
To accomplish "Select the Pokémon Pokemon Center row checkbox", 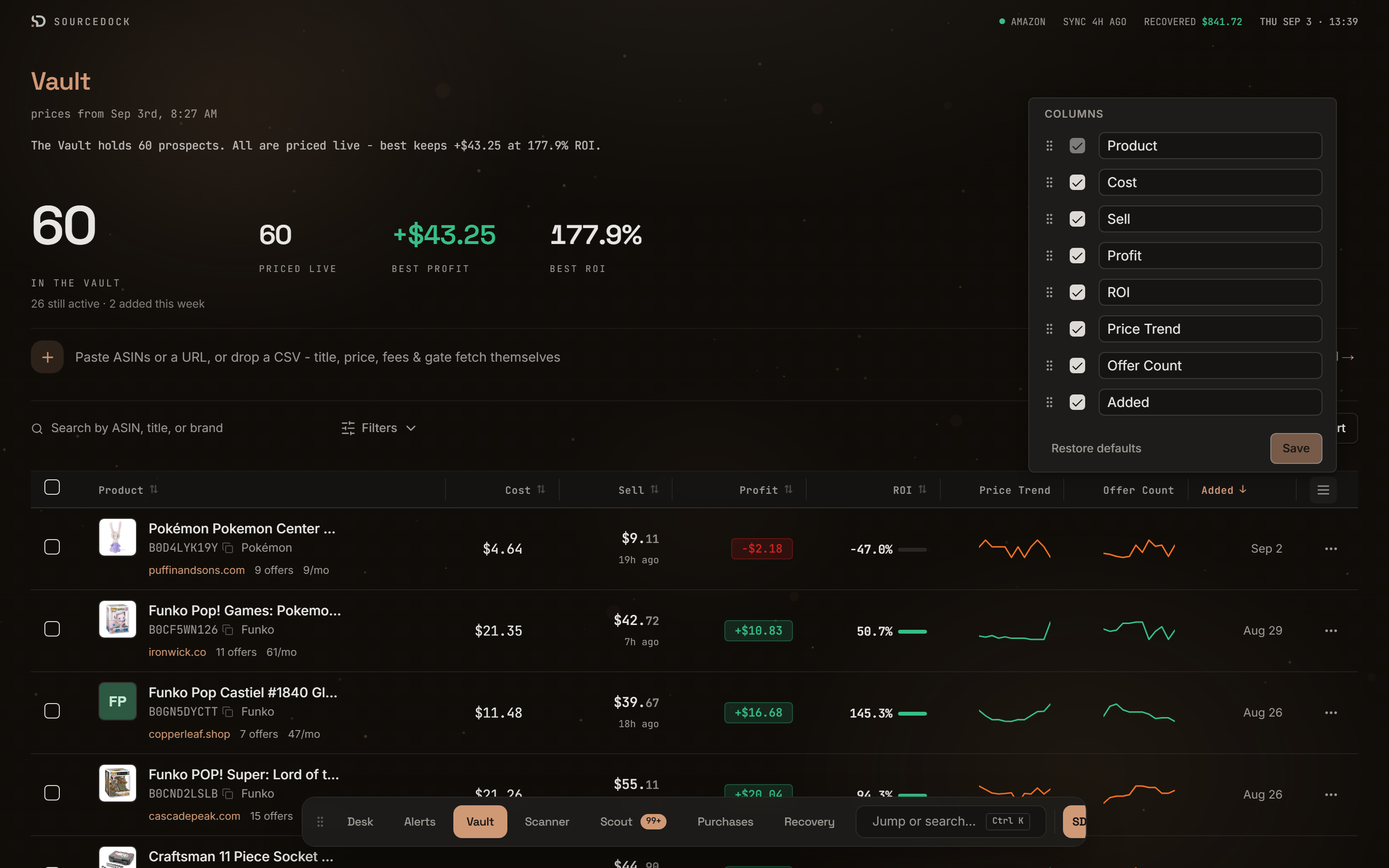I will [52, 547].
